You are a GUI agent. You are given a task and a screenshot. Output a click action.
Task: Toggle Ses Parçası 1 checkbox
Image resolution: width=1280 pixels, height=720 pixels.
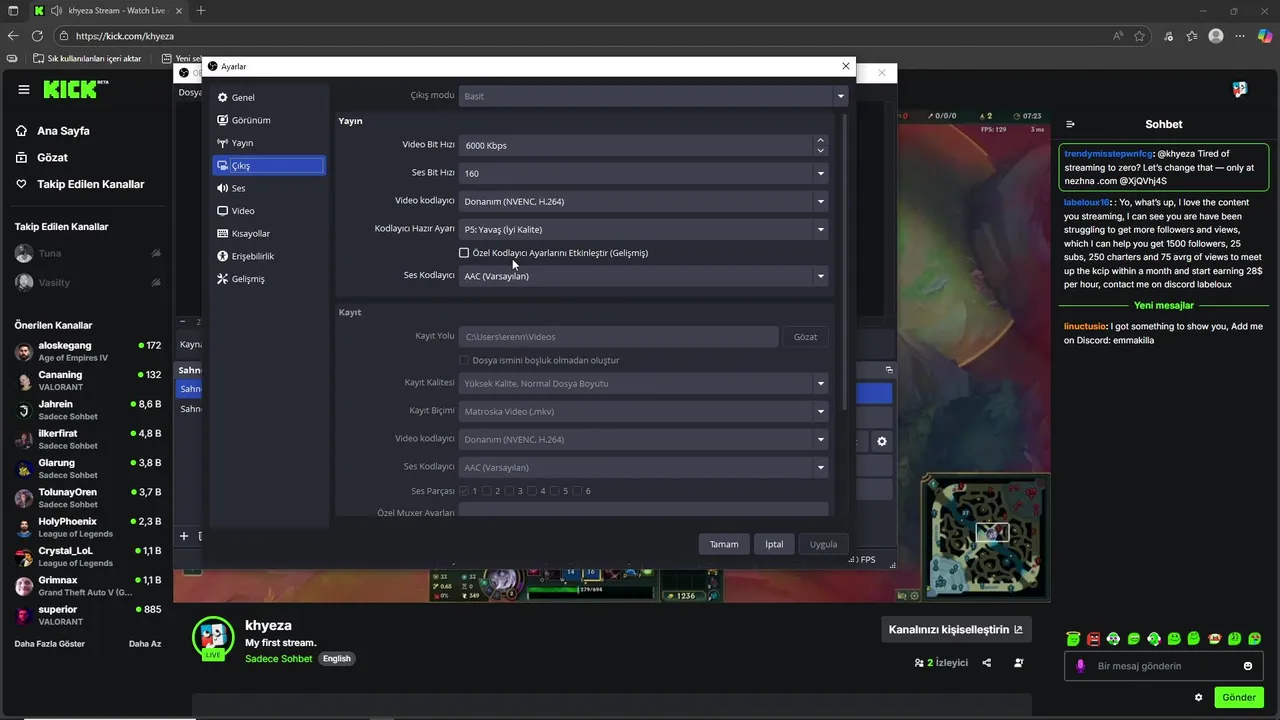464,491
